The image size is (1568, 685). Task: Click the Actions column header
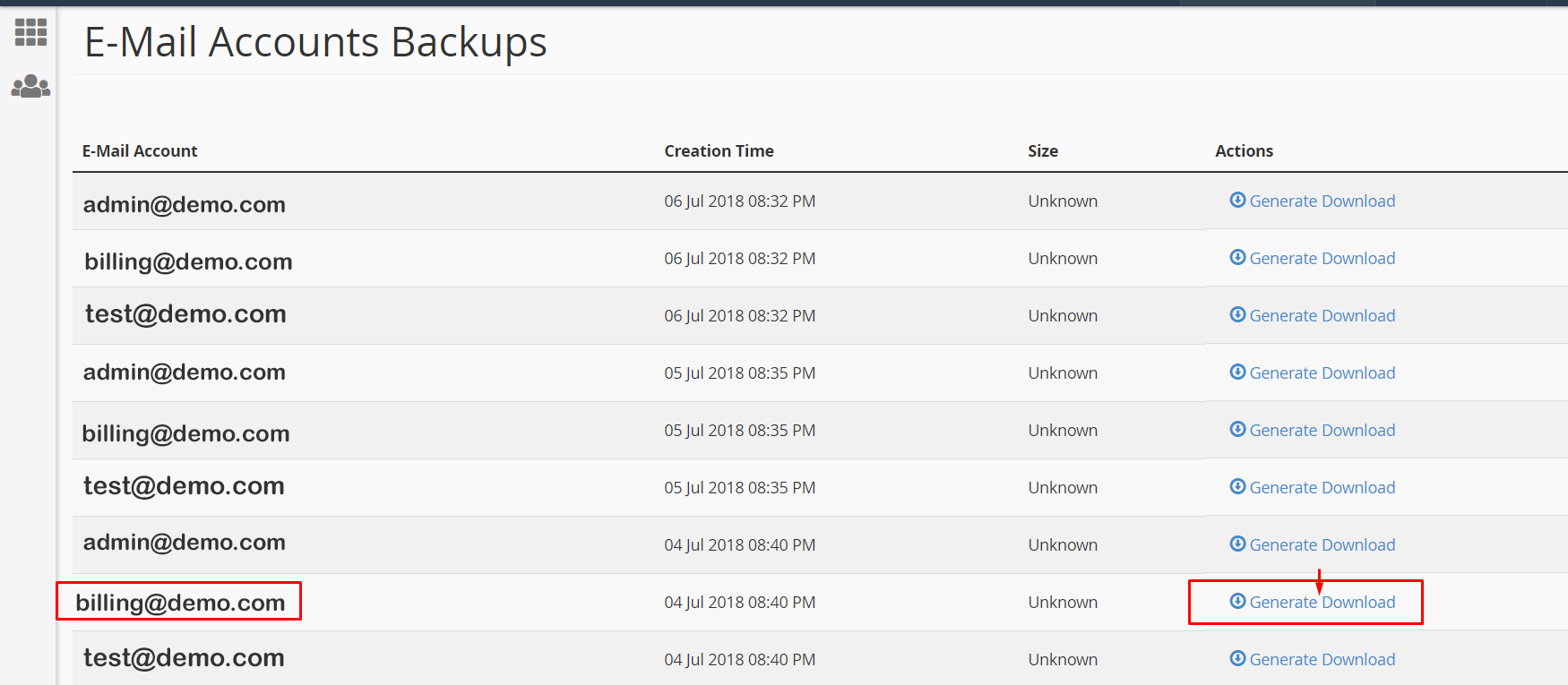1244,151
